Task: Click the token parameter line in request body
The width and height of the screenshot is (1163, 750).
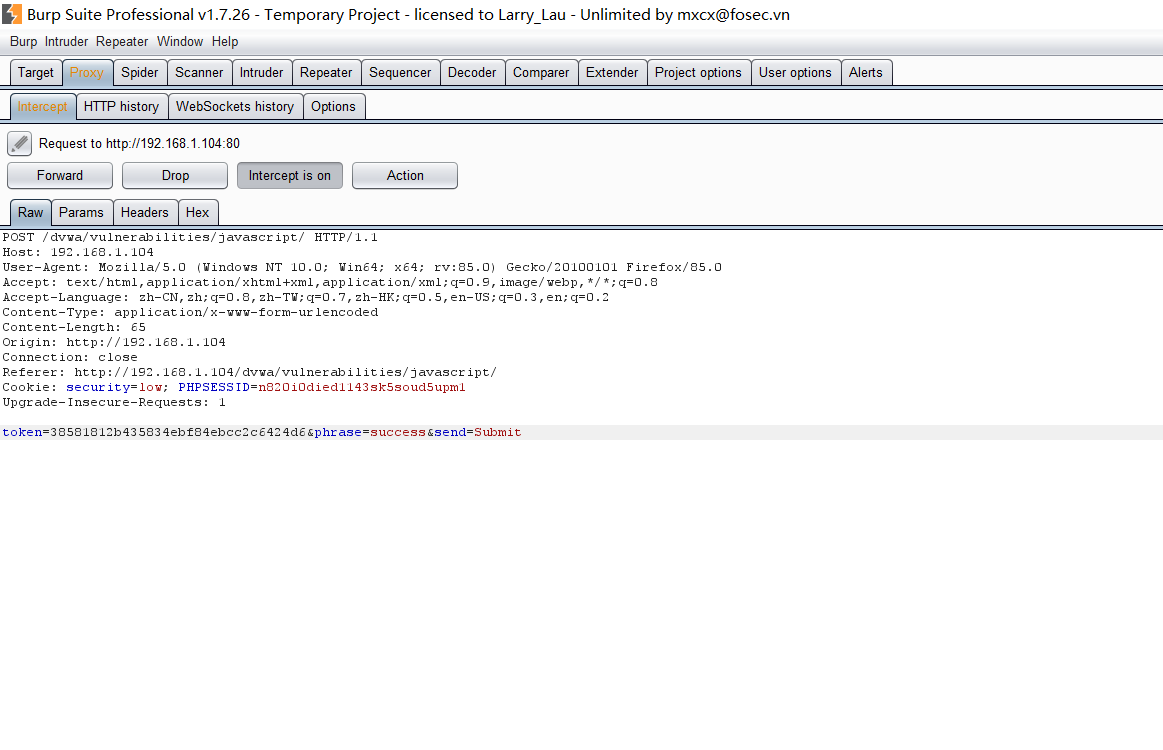Action: 262,432
